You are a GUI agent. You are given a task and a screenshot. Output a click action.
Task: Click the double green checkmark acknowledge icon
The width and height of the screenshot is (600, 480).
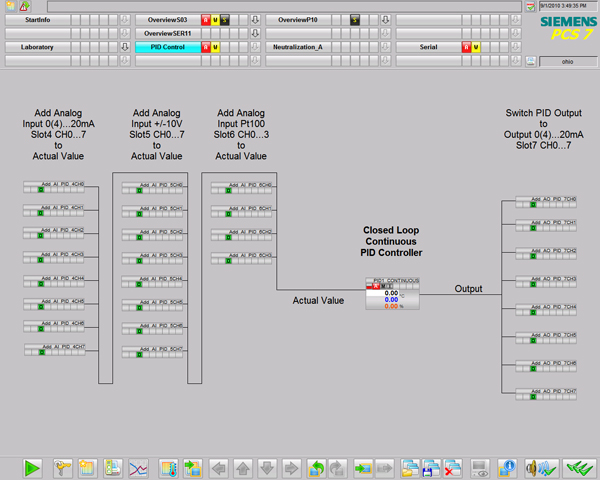click(x=576, y=466)
